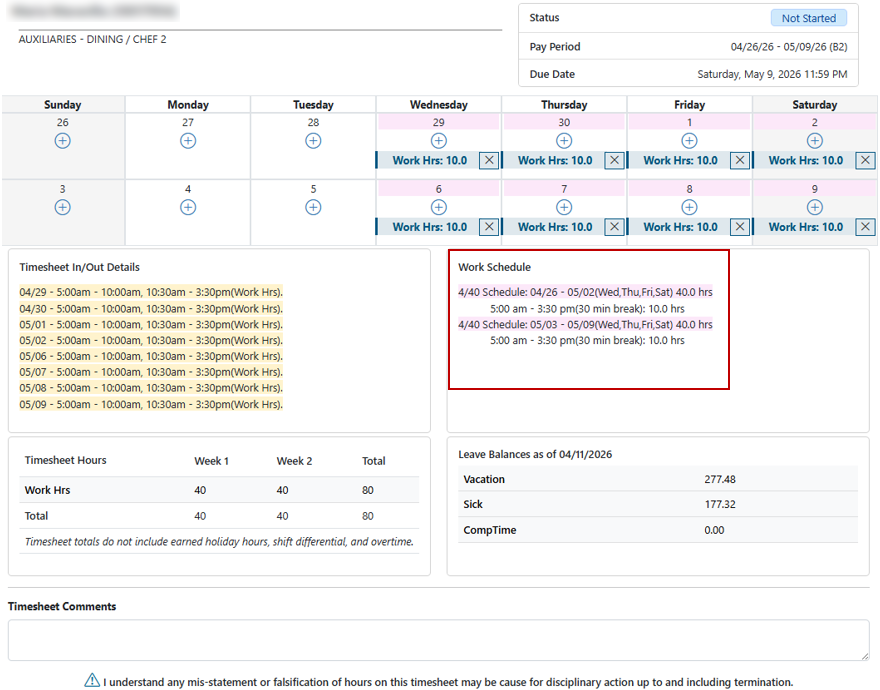Screen dimensions: 880x690
Task: Open Work Hrs: 10.0 entry on Friday 1
Action: point(680,161)
